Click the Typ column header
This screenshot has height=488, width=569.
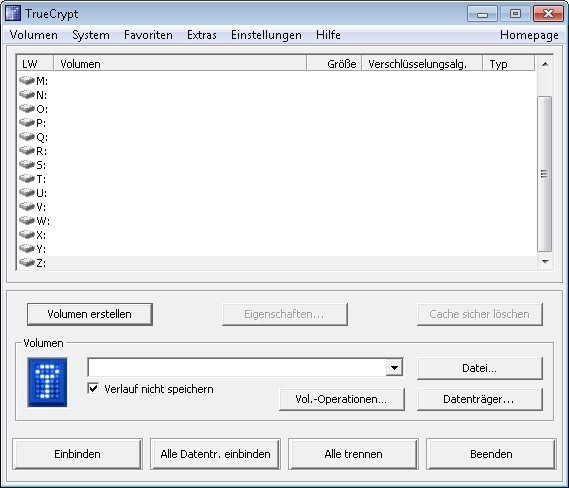click(x=509, y=64)
